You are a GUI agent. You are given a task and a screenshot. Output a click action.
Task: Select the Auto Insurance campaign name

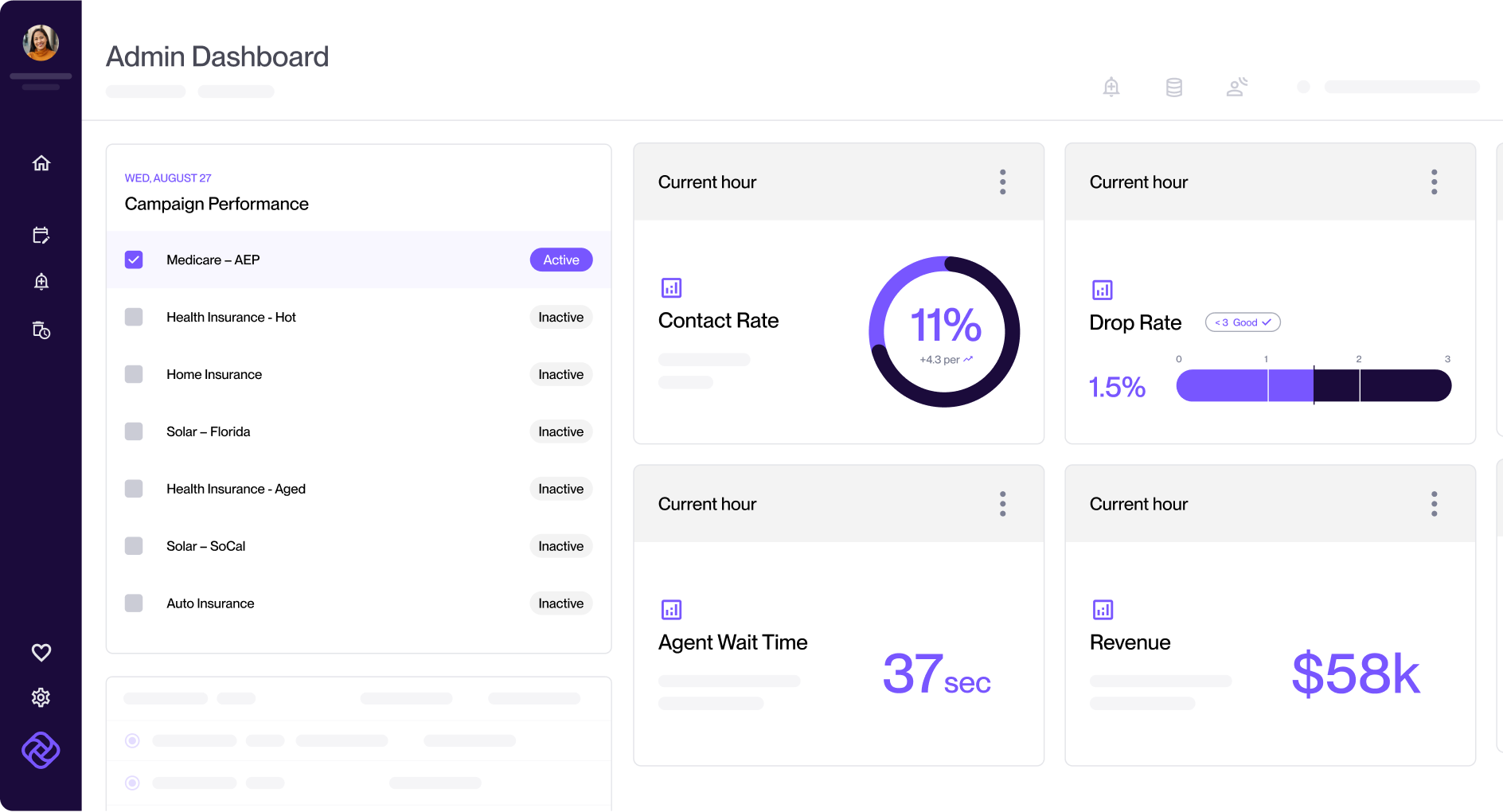click(x=210, y=603)
